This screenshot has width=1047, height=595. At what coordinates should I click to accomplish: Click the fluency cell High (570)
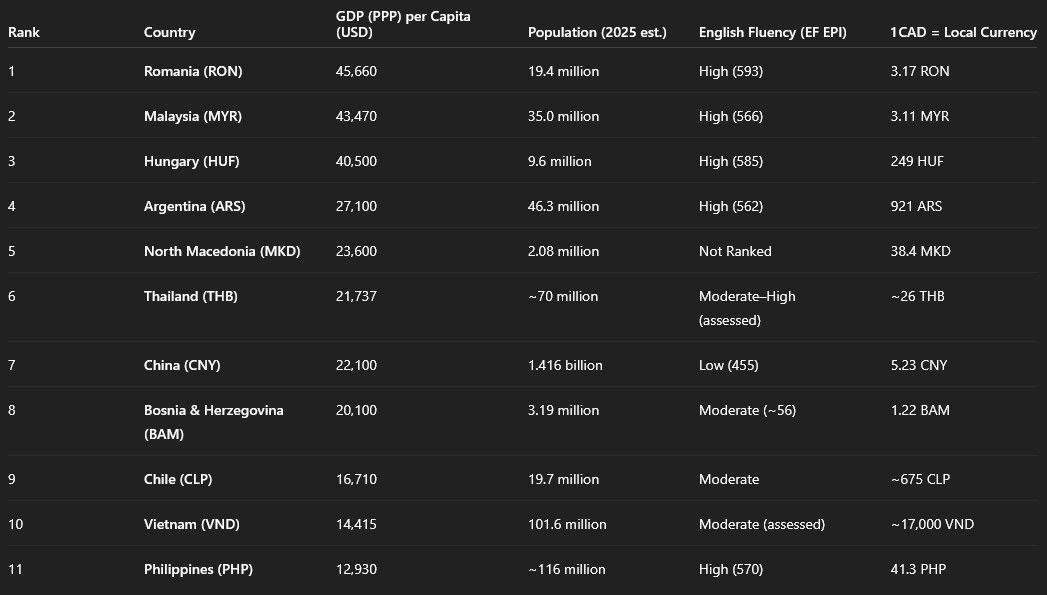tap(730, 570)
